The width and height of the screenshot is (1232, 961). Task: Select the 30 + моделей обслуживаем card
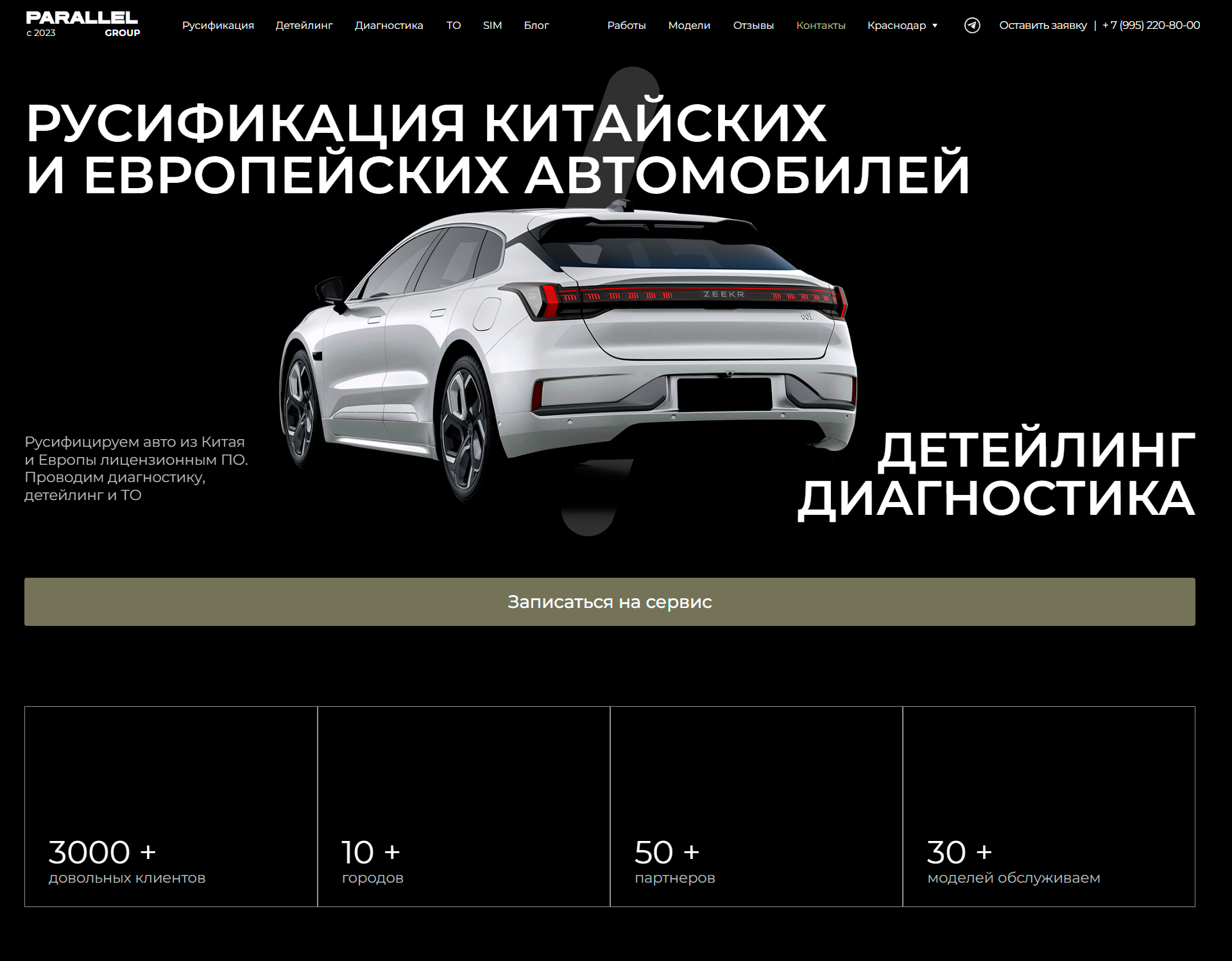pyautogui.click(x=1048, y=806)
